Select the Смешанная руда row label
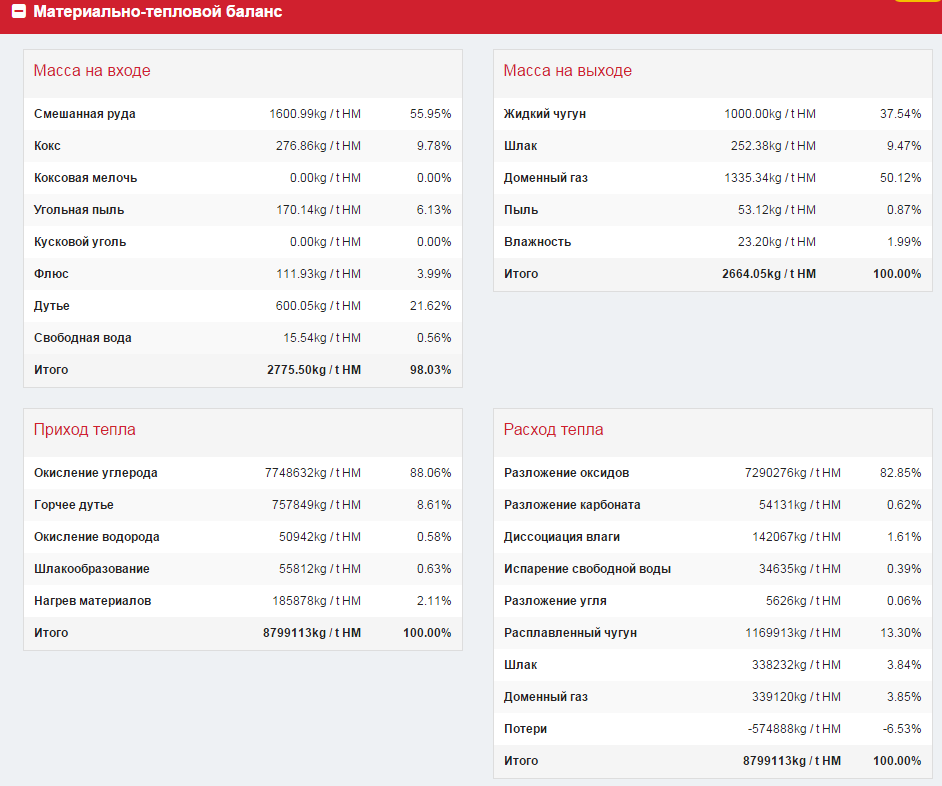The height and width of the screenshot is (786, 942). [85, 114]
